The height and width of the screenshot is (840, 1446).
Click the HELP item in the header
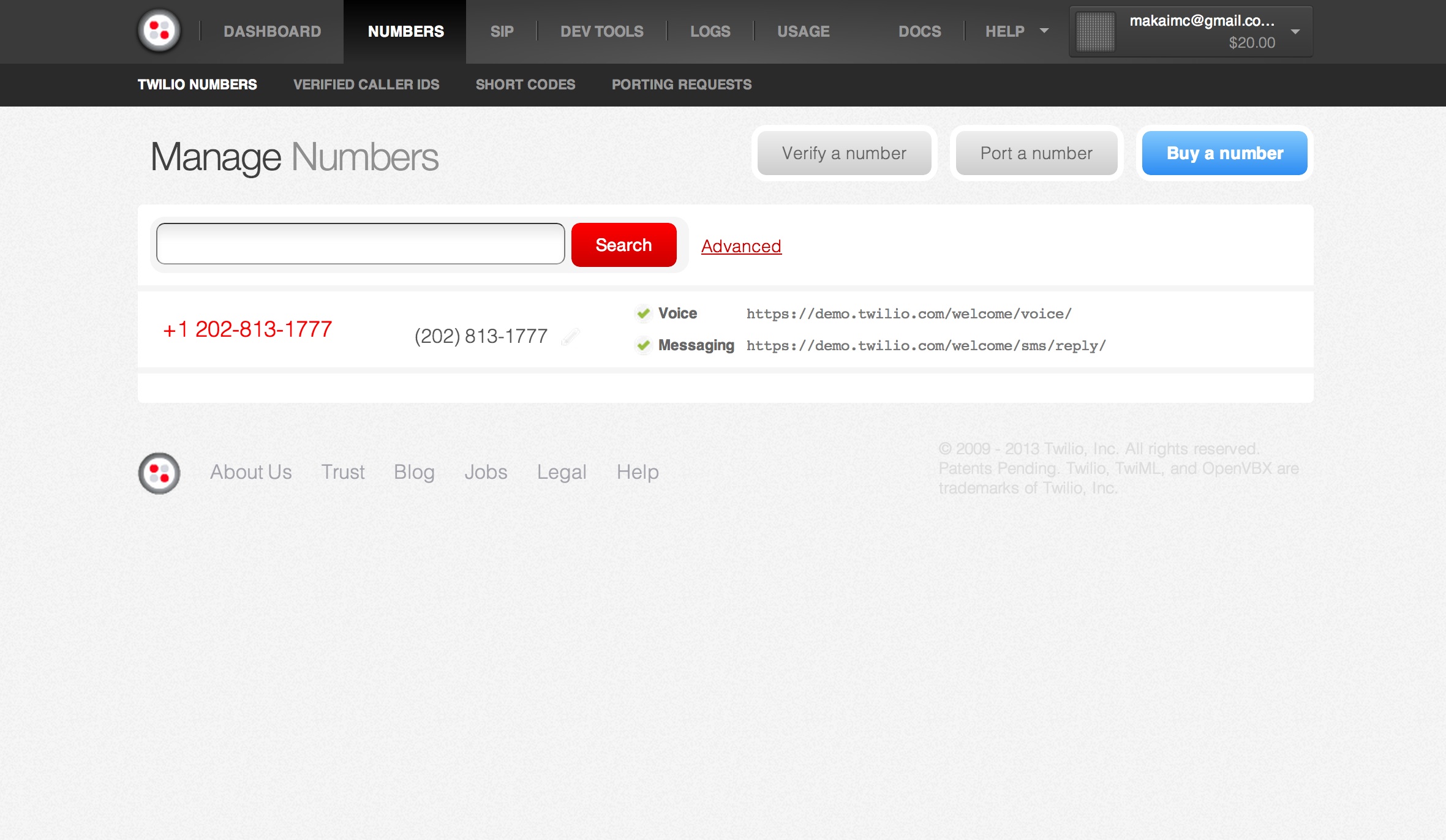pos(1005,31)
